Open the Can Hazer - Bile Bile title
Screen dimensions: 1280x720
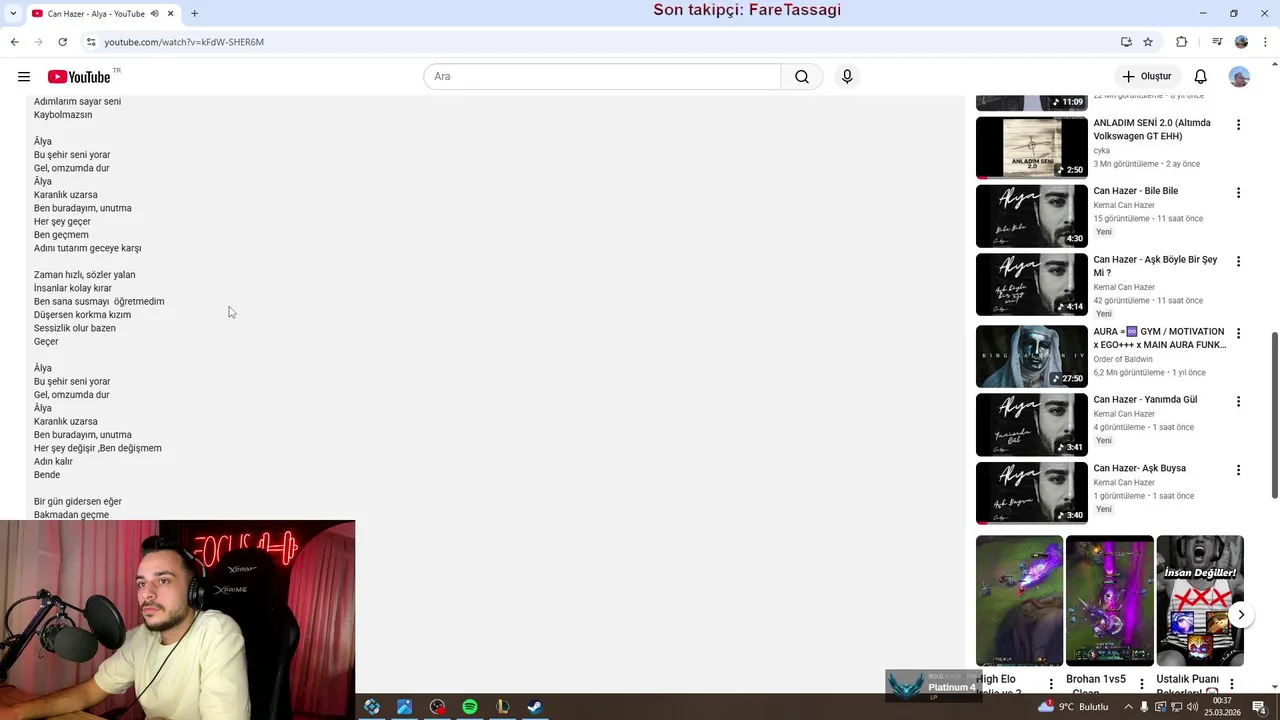[x=1136, y=191]
